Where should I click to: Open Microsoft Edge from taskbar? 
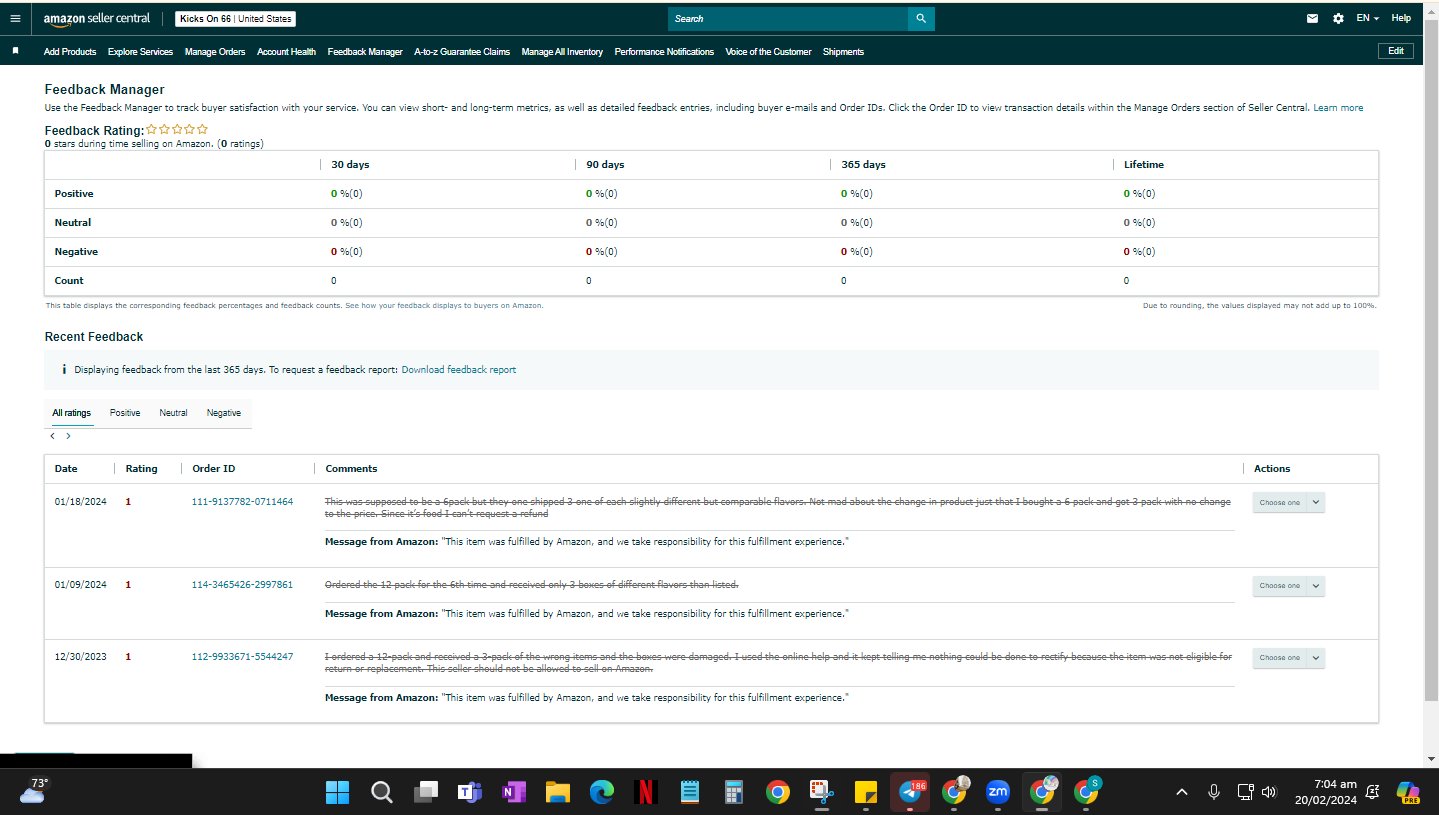[x=602, y=792]
